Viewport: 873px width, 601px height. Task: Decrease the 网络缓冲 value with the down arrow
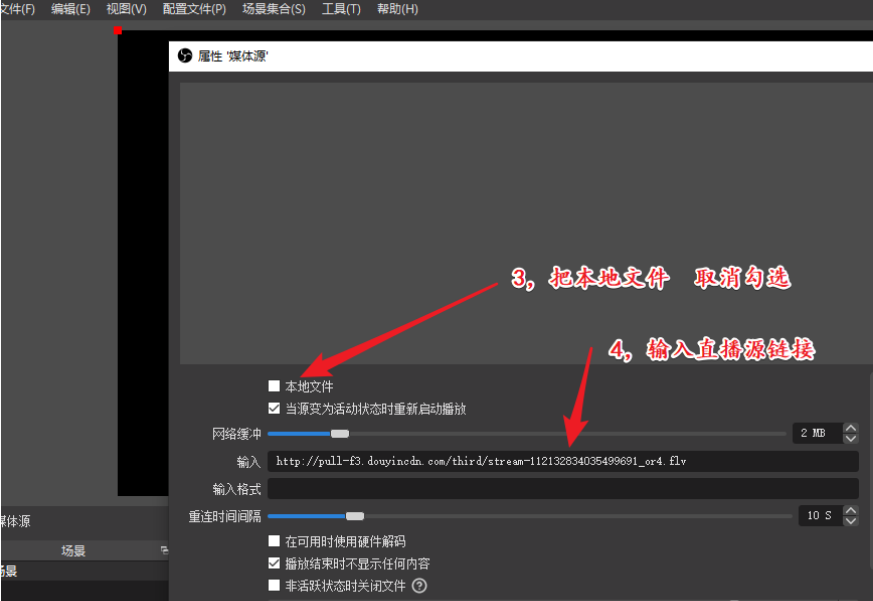pos(851,438)
